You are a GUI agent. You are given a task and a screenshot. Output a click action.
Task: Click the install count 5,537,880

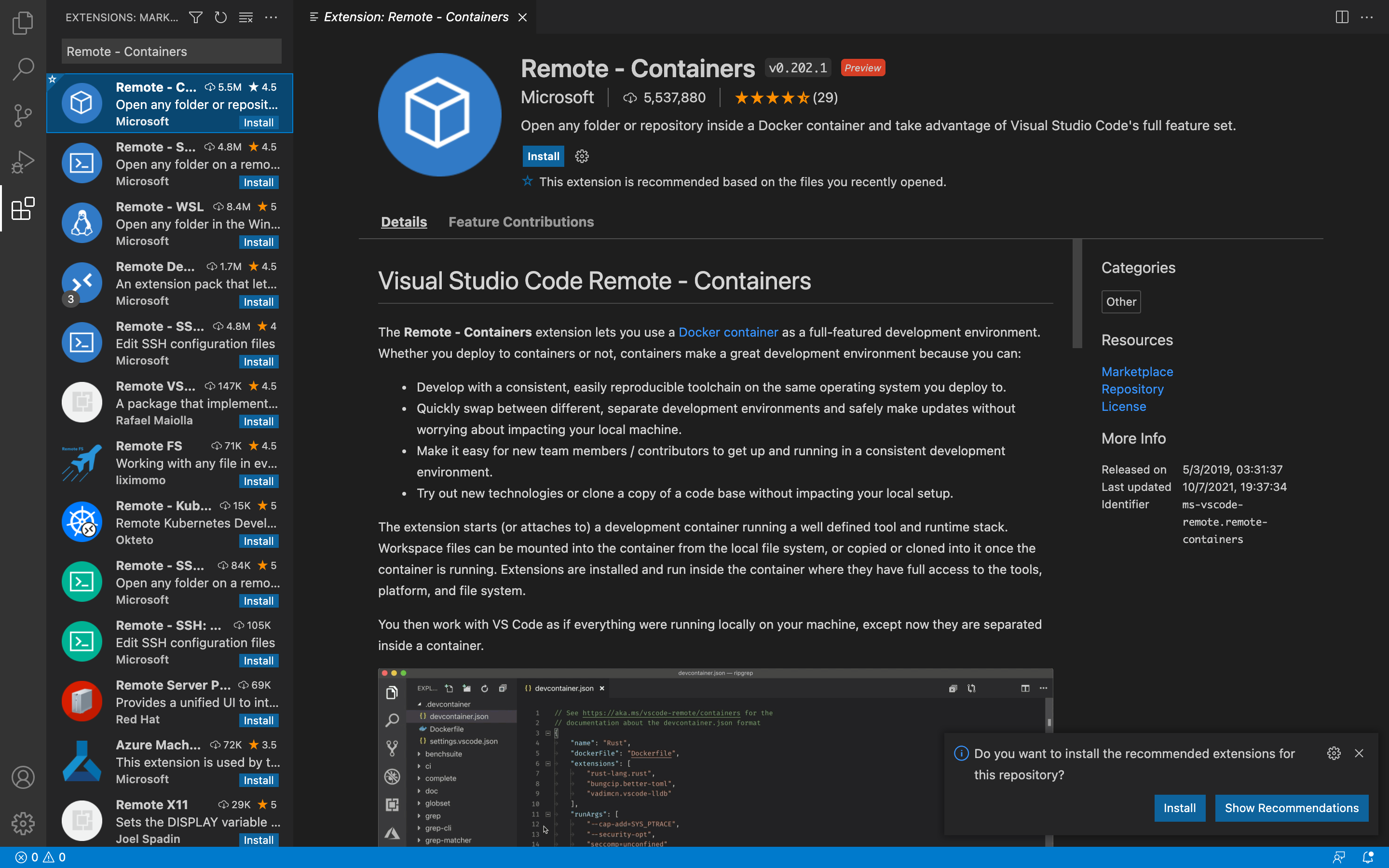[x=665, y=97]
